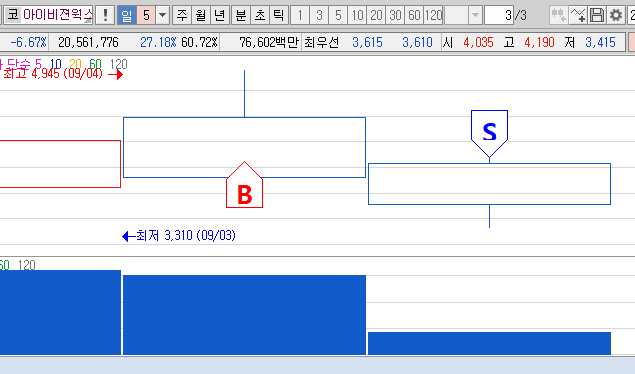Choose the 60 interval preset button
This screenshot has width=635, height=374.
pyautogui.click(x=414, y=15)
